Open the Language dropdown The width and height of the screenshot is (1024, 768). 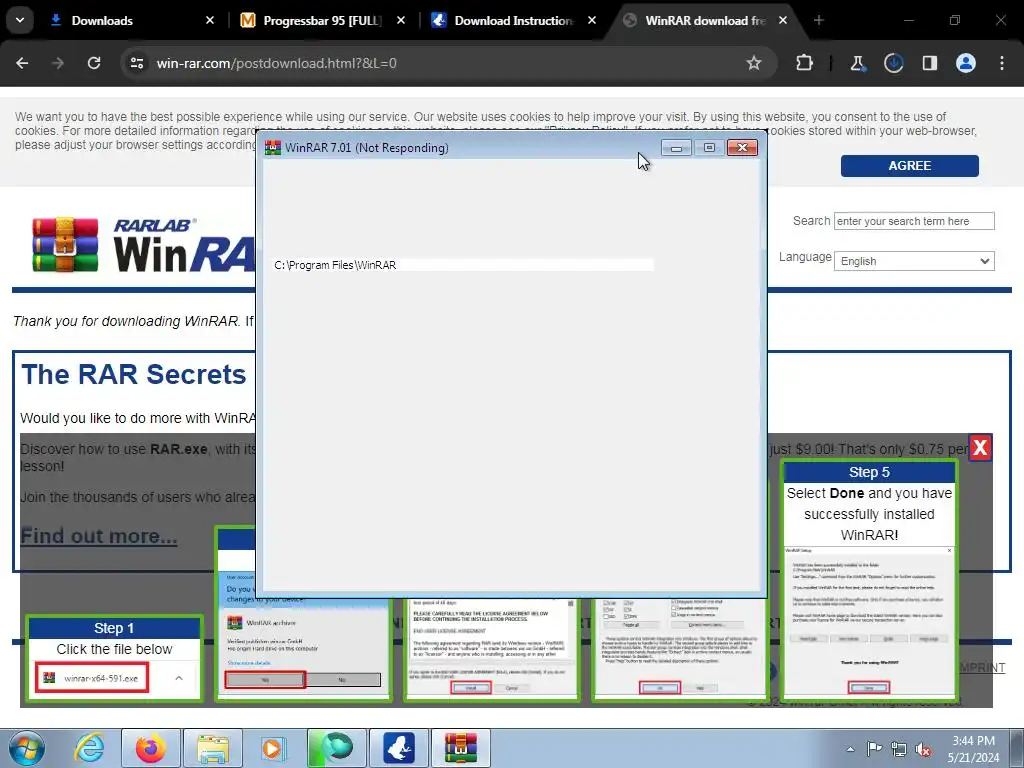coord(914,261)
